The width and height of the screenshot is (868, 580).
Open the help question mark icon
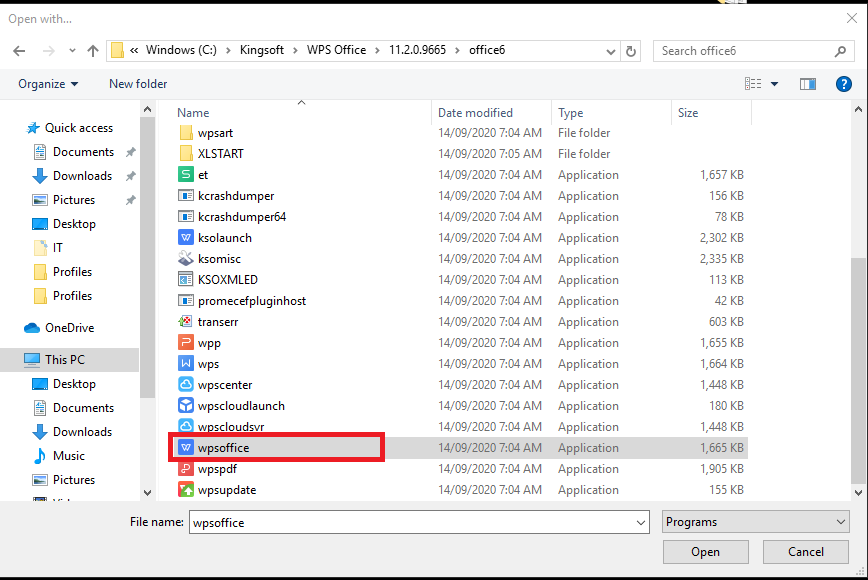(844, 84)
